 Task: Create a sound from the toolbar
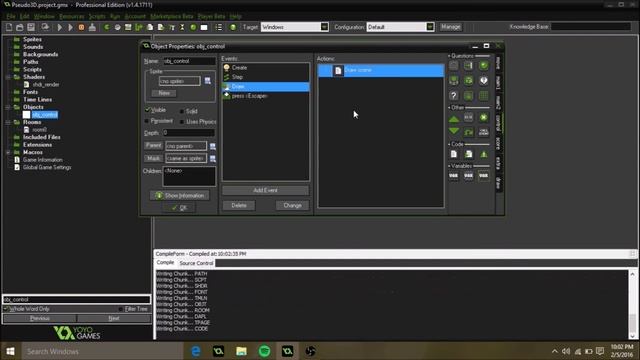[118, 27]
